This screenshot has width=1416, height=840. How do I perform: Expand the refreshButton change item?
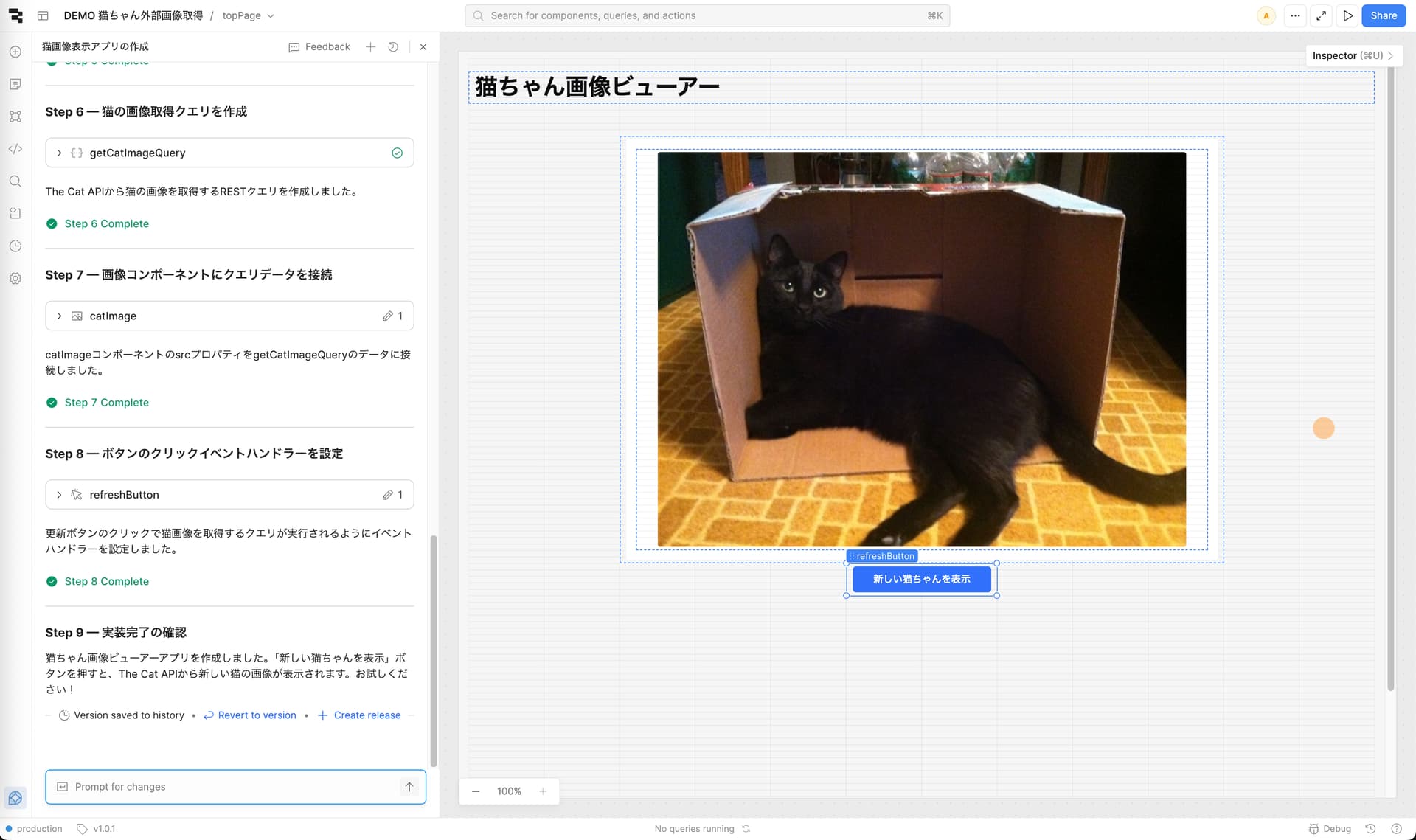tap(60, 495)
